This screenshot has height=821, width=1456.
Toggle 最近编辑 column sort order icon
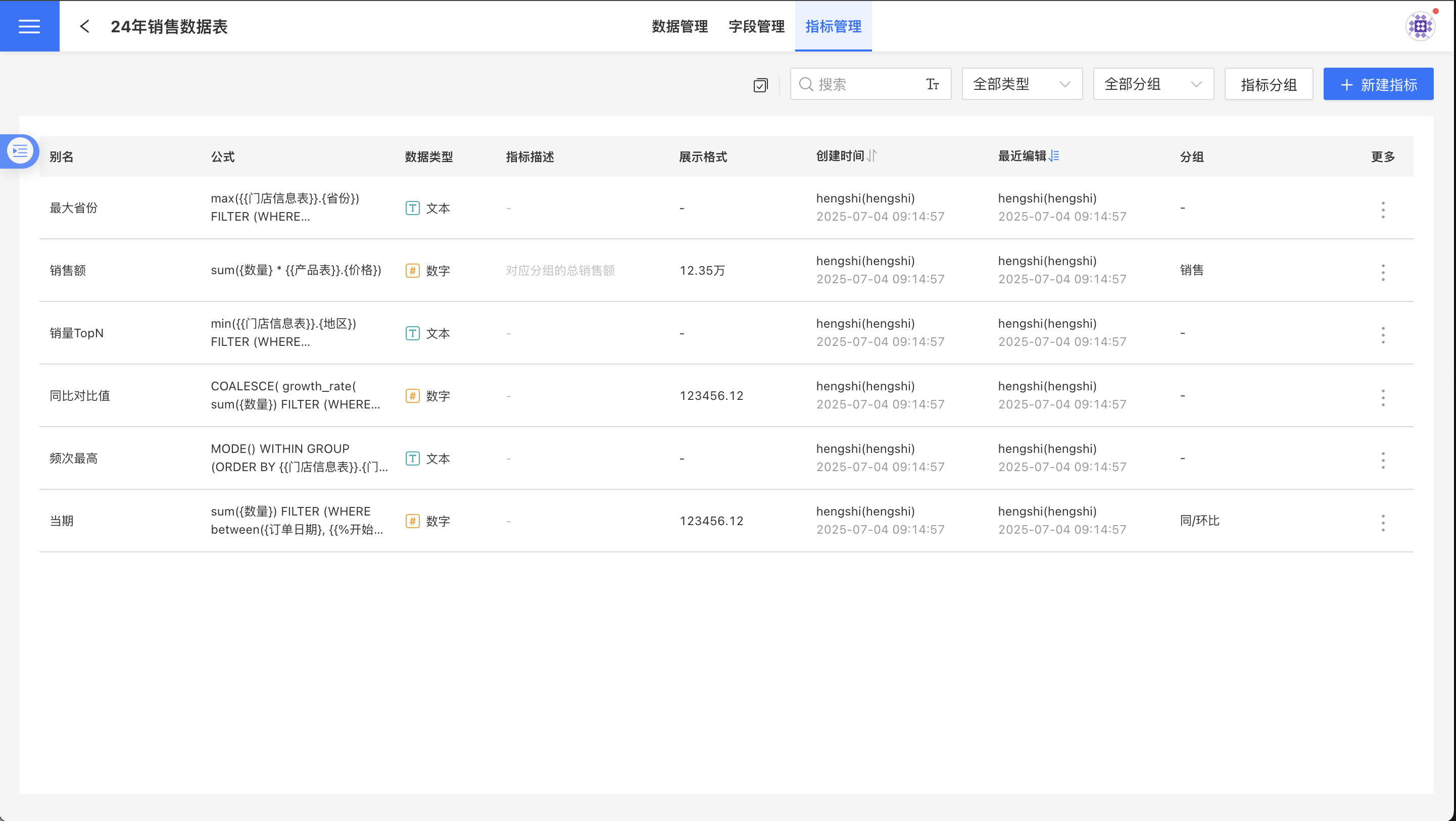(1054, 156)
